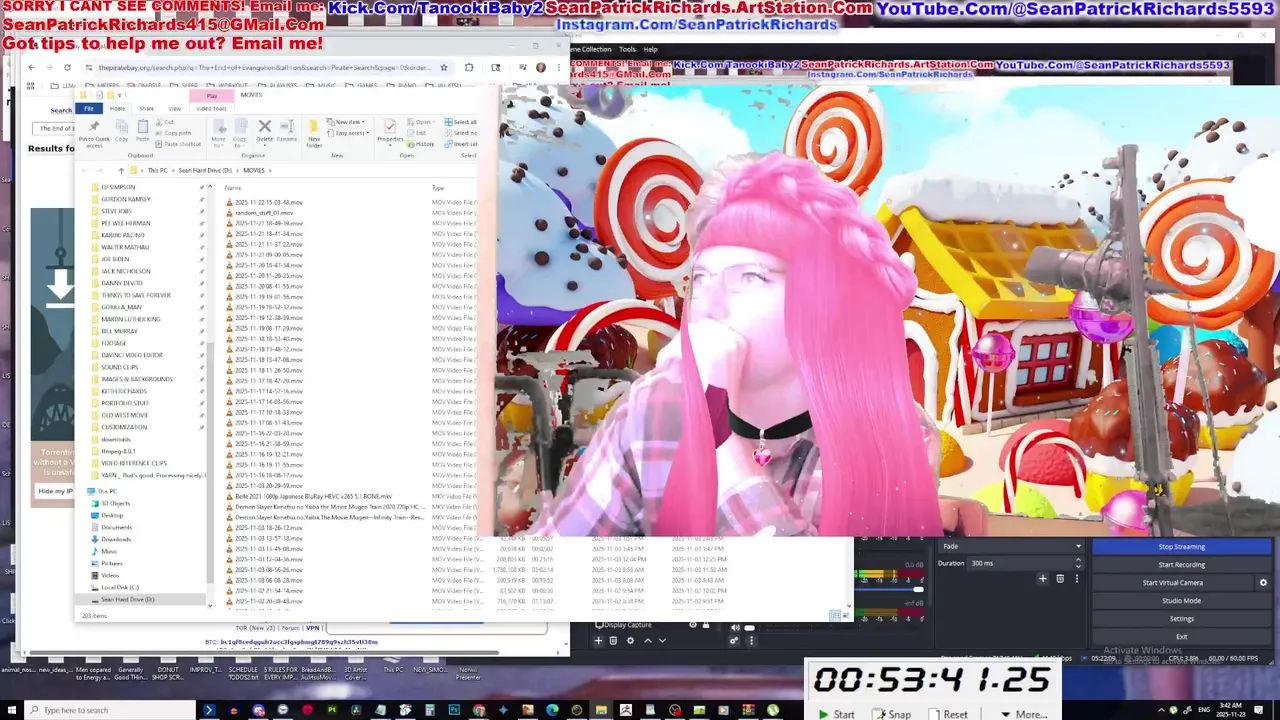The width and height of the screenshot is (1280, 720).
Task: Open Properties in Explorer ribbon
Action: [x=390, y=131]
